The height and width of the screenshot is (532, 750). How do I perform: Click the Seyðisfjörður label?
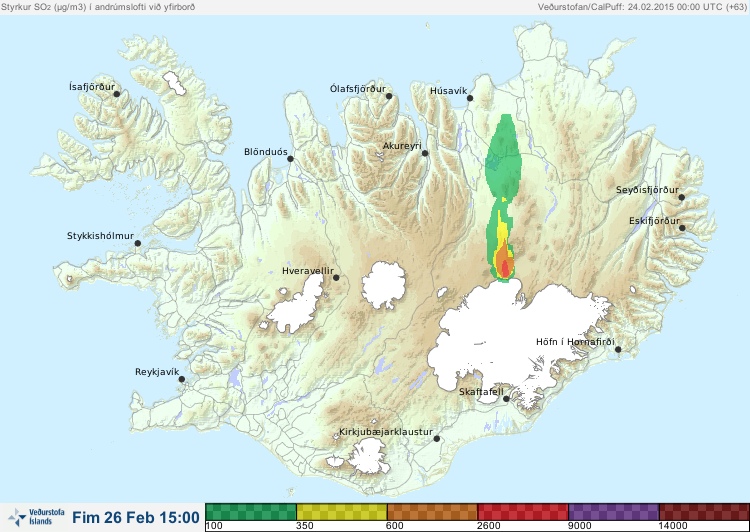click(x=647, y=190)
